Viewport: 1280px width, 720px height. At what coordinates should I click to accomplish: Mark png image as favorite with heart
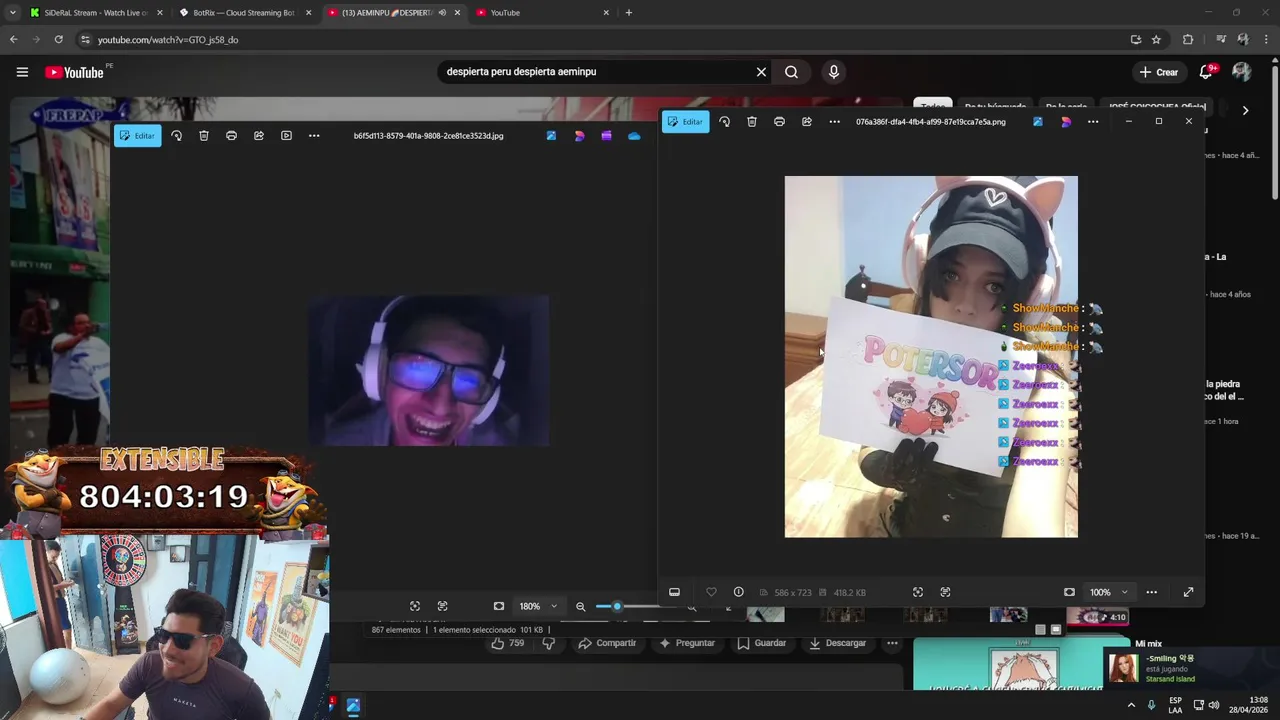pos(711,592)
